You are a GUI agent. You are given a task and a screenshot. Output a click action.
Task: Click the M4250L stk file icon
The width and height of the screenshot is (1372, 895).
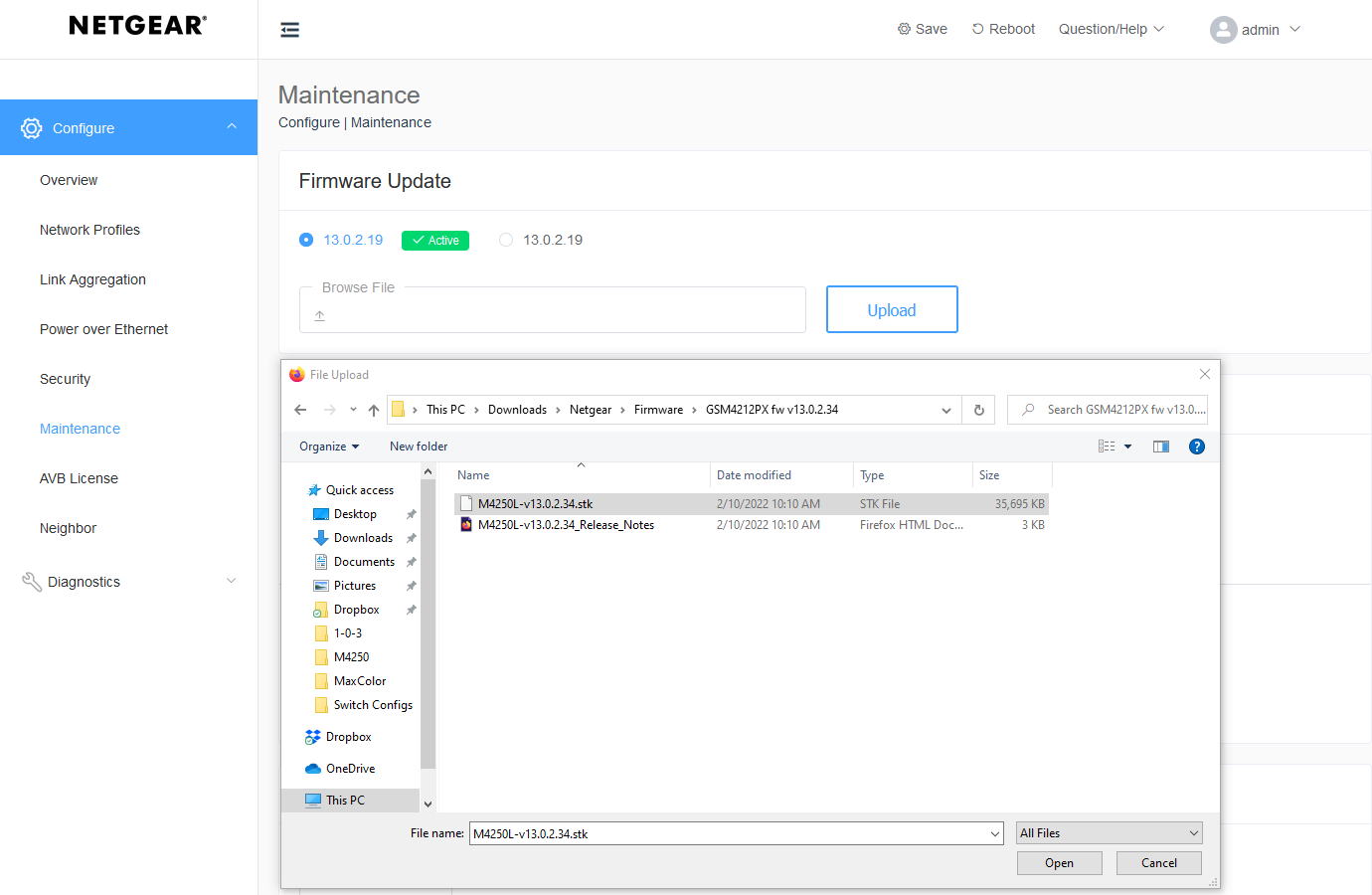[466, 503]
